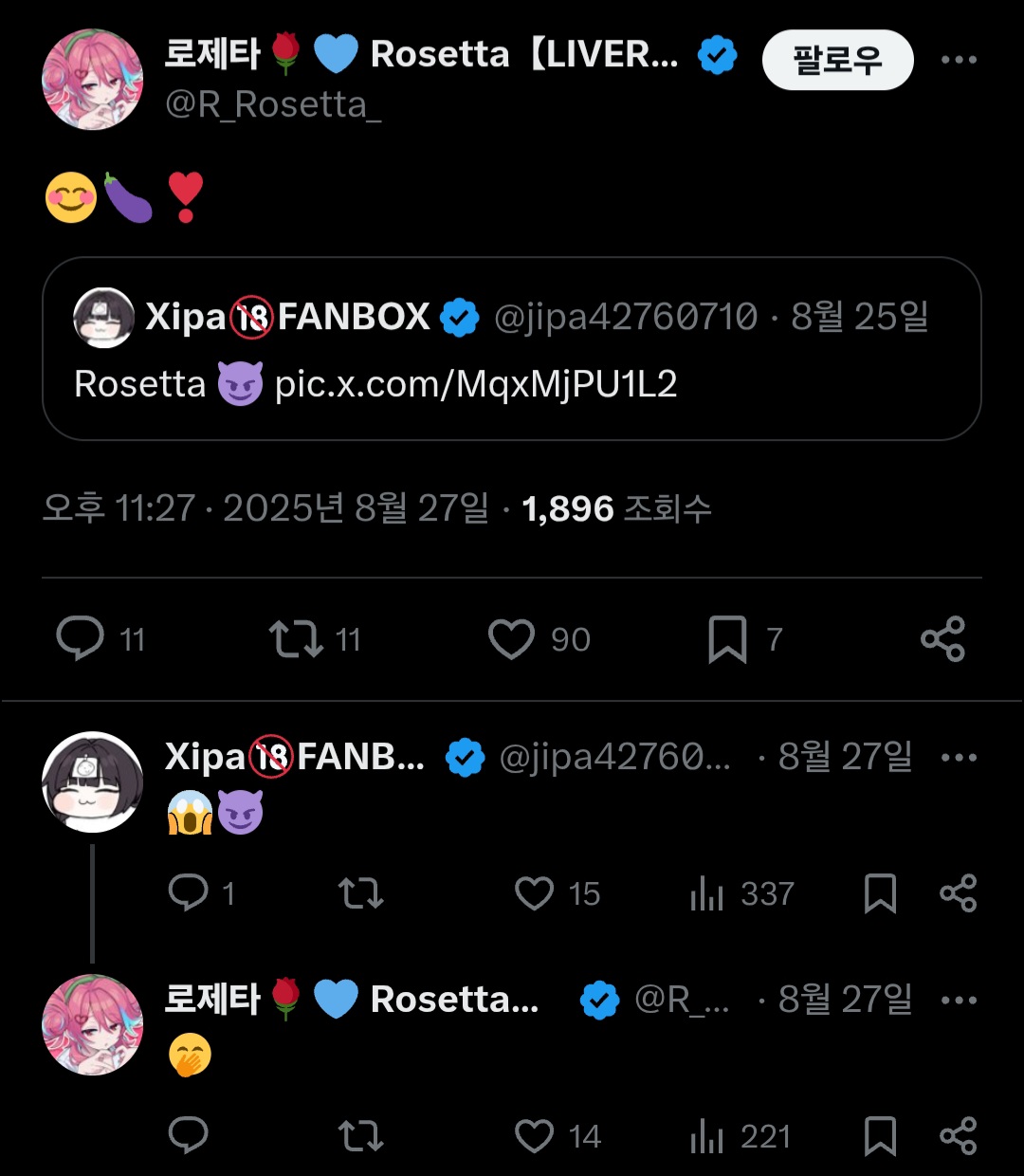Open more options on Xipa's reply

coord(959,758)
